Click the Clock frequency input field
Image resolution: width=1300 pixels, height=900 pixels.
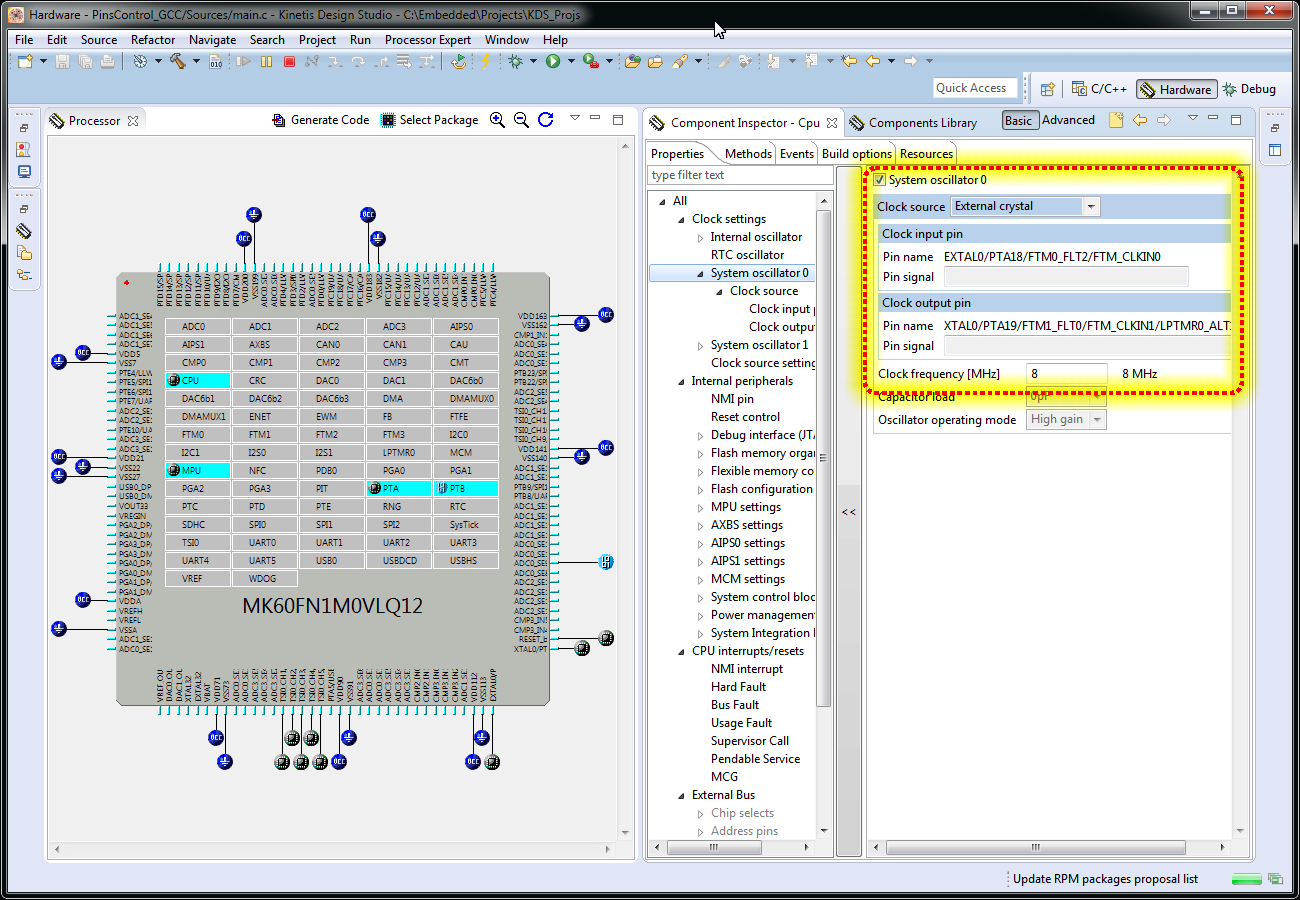click(x=1066, y=374)
